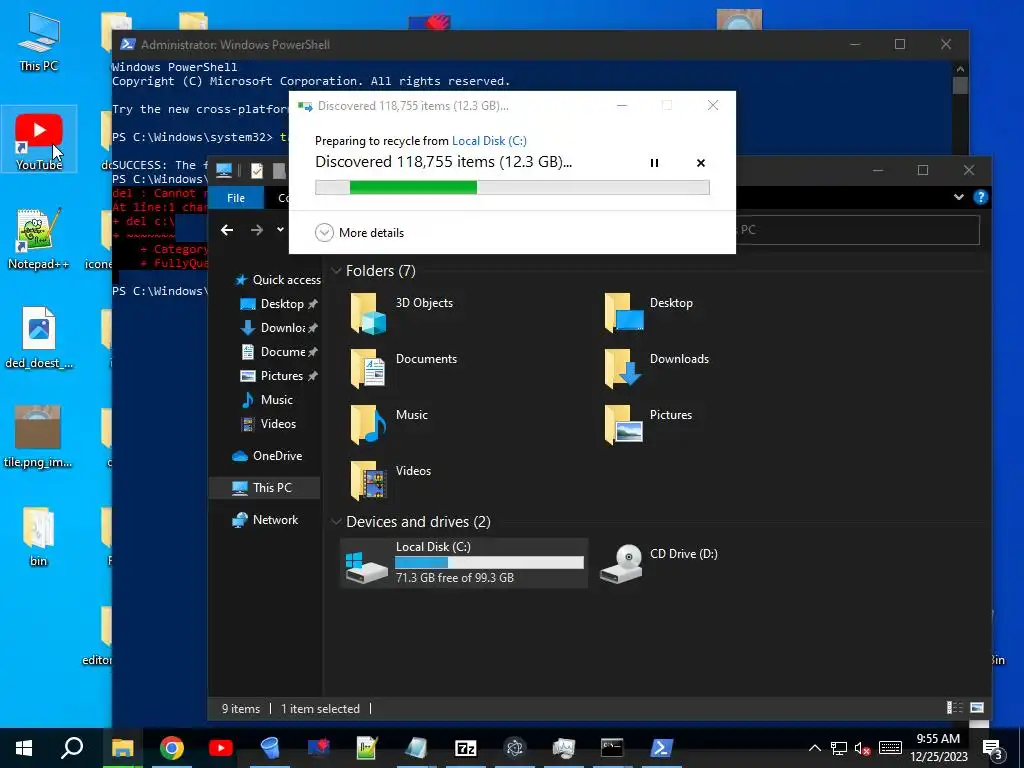Click the Properties quick access toolbar icon
The image size is (1024, 768).
pyautogui.click(x=257, y=170)
